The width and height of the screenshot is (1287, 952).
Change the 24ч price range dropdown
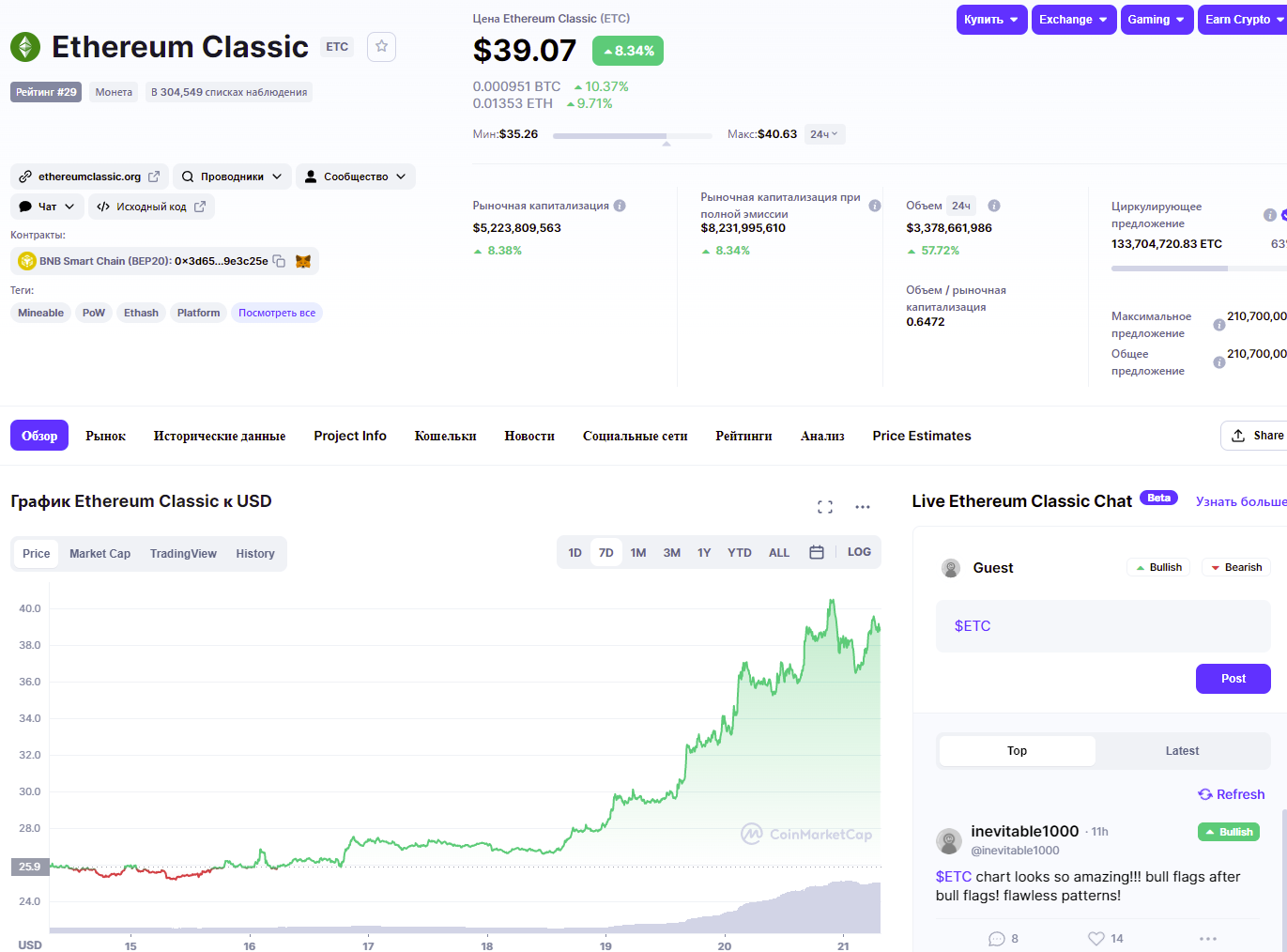point(824,134)
